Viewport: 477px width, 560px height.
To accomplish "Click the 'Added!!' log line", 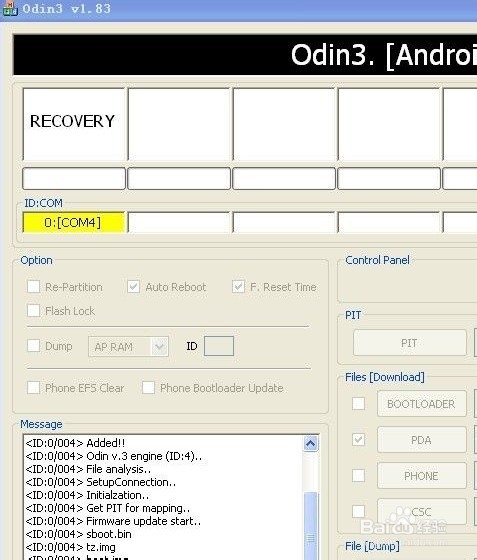I will click(75, 443).
